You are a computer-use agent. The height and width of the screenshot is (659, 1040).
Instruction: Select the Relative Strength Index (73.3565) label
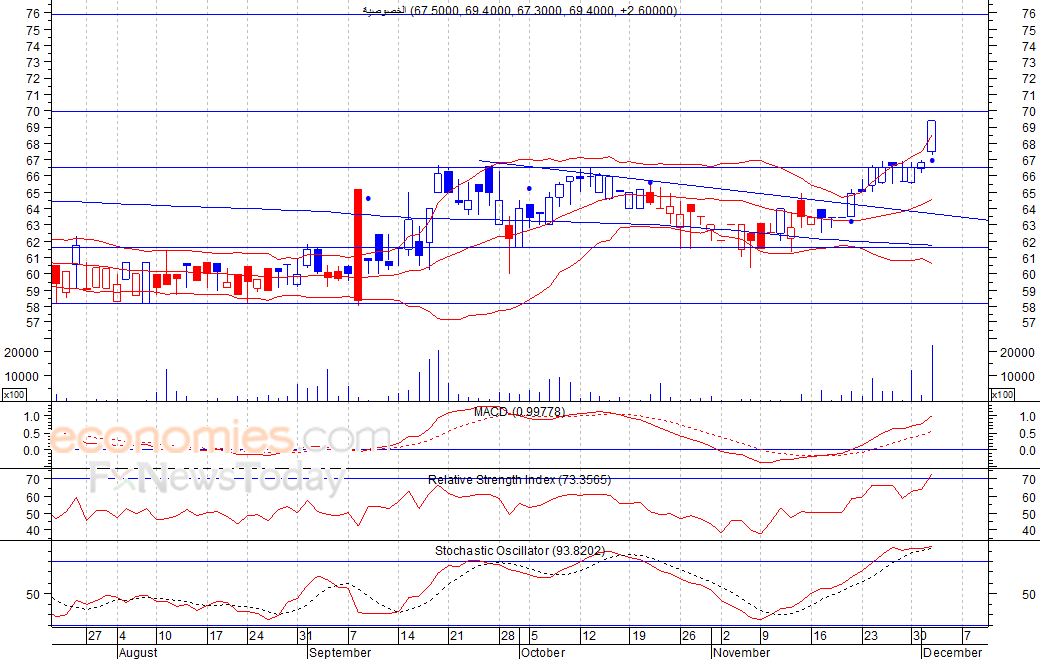519,479
